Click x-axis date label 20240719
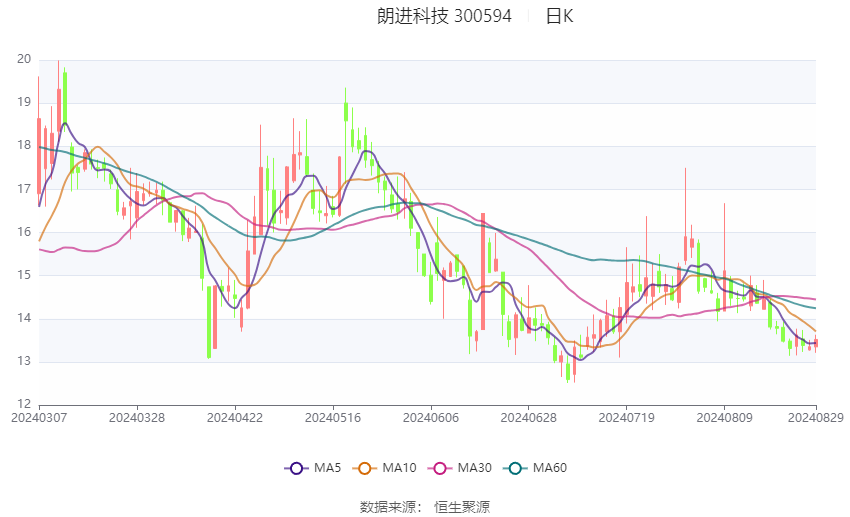This screenshot has height=517, width=850. 626,418
